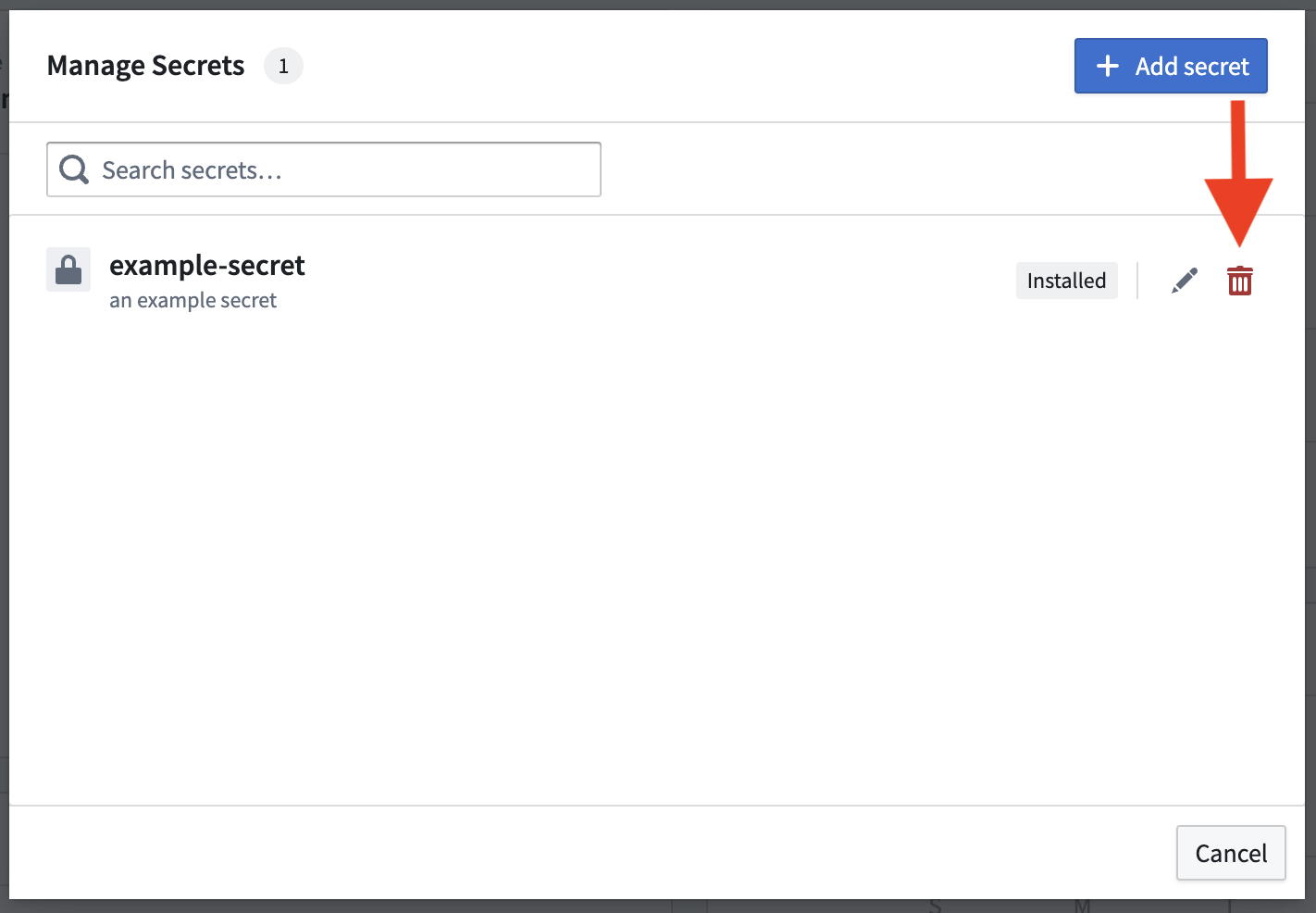This screenshot has width=1316, height=913.
Task: Delete example-secret with the trash icon
Action: pyautogui.click(x=1240, y=281)
